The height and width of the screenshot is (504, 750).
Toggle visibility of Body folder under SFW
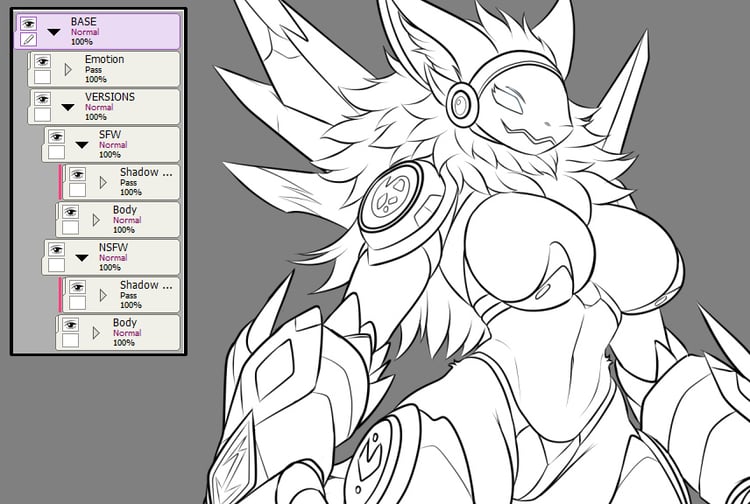70,211
